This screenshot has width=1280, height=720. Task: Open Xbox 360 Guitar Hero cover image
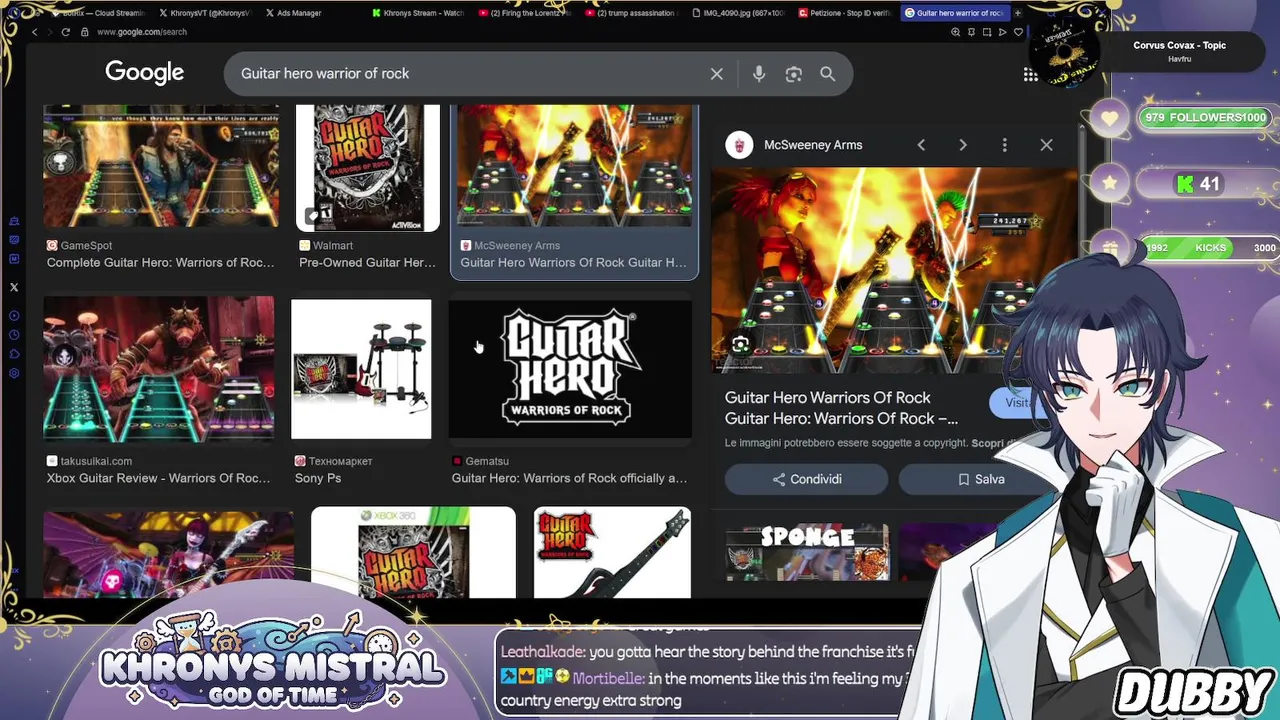click(x=413, y=553)
